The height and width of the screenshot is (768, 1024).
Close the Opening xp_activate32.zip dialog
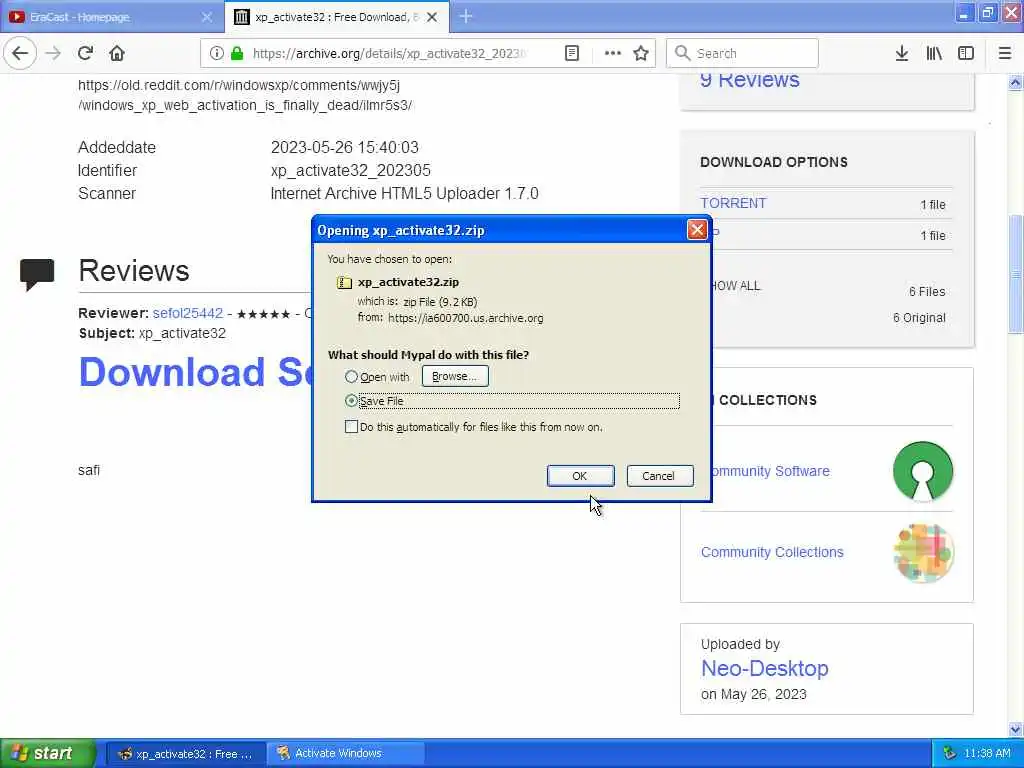click(x=697, y=230)
